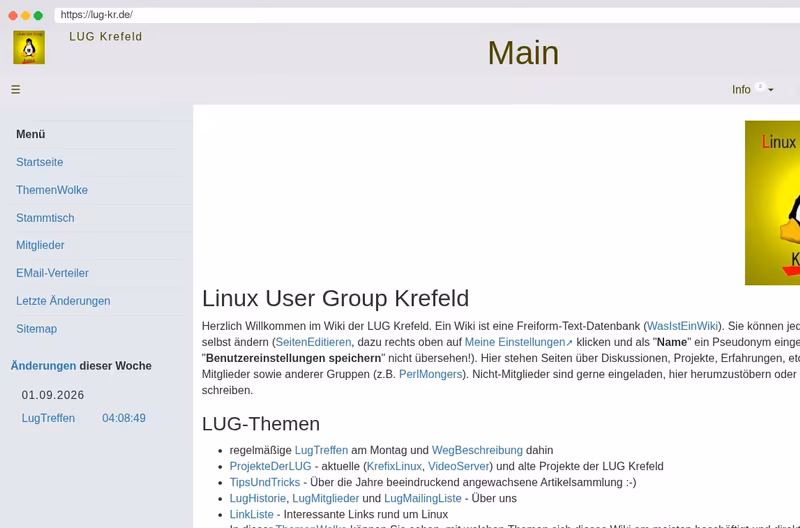Open Sitemap in the sidebar menu

click(37, 329)
